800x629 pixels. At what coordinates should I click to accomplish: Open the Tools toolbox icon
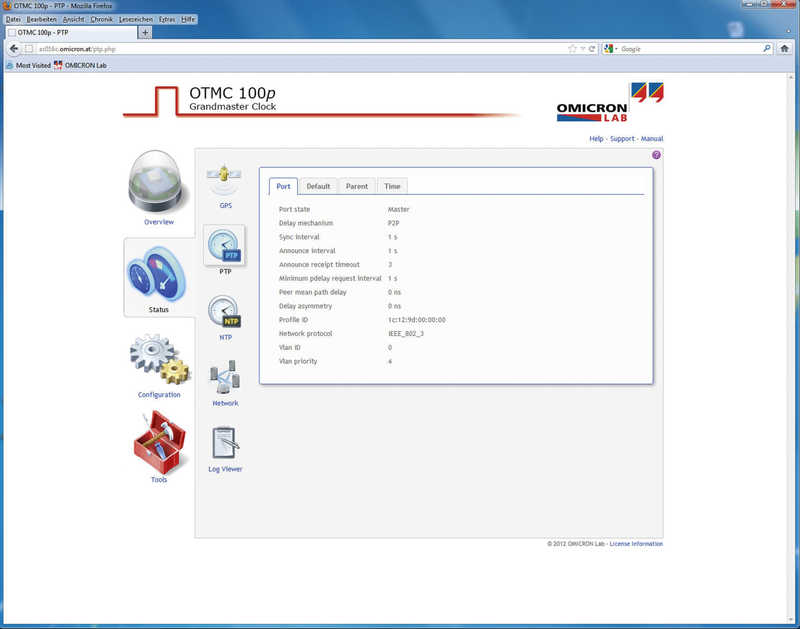159,443
